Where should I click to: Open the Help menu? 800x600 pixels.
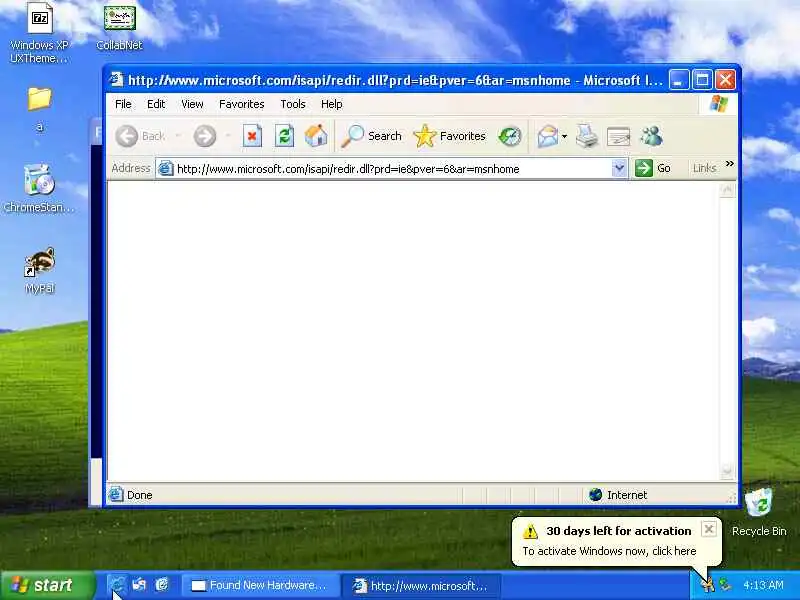click(332, 104)
